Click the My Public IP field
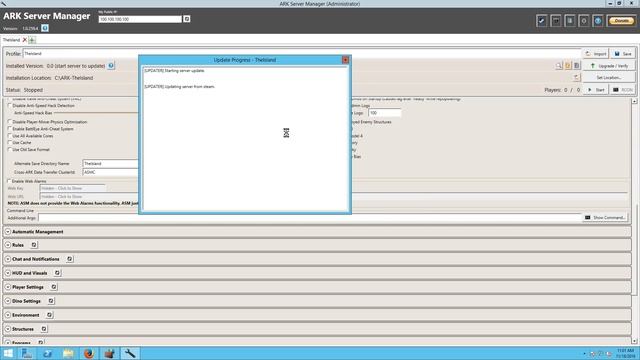The height and width of the screenshot is (360, 640). (140, 19)
